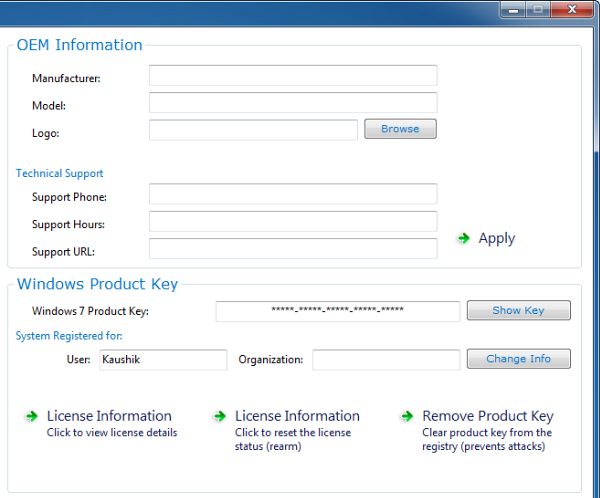Screen dimensions: 600x498
Task: Focus the Manufacturer input field
Action: [293, 75]
